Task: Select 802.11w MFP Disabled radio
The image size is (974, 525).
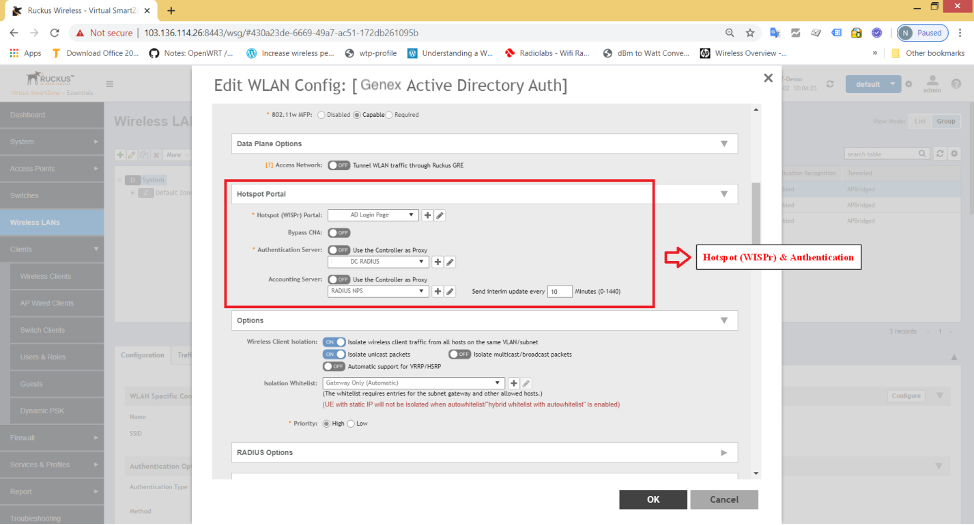Action: (321, 115)
